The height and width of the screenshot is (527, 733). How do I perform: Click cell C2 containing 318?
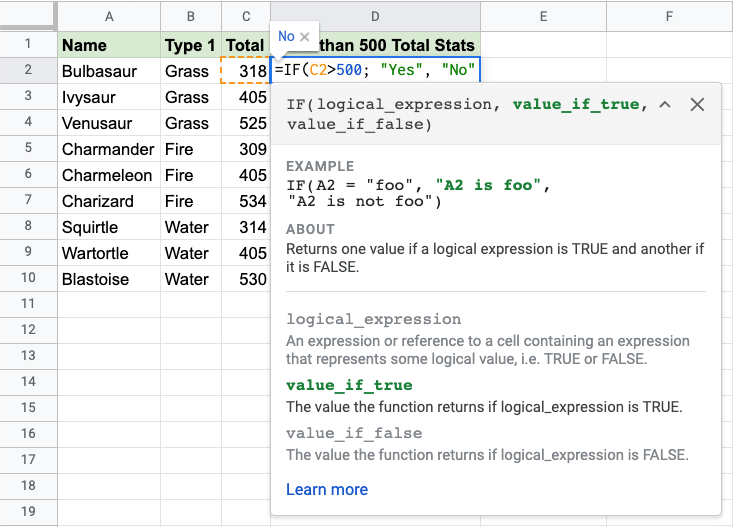coord(245,71)
